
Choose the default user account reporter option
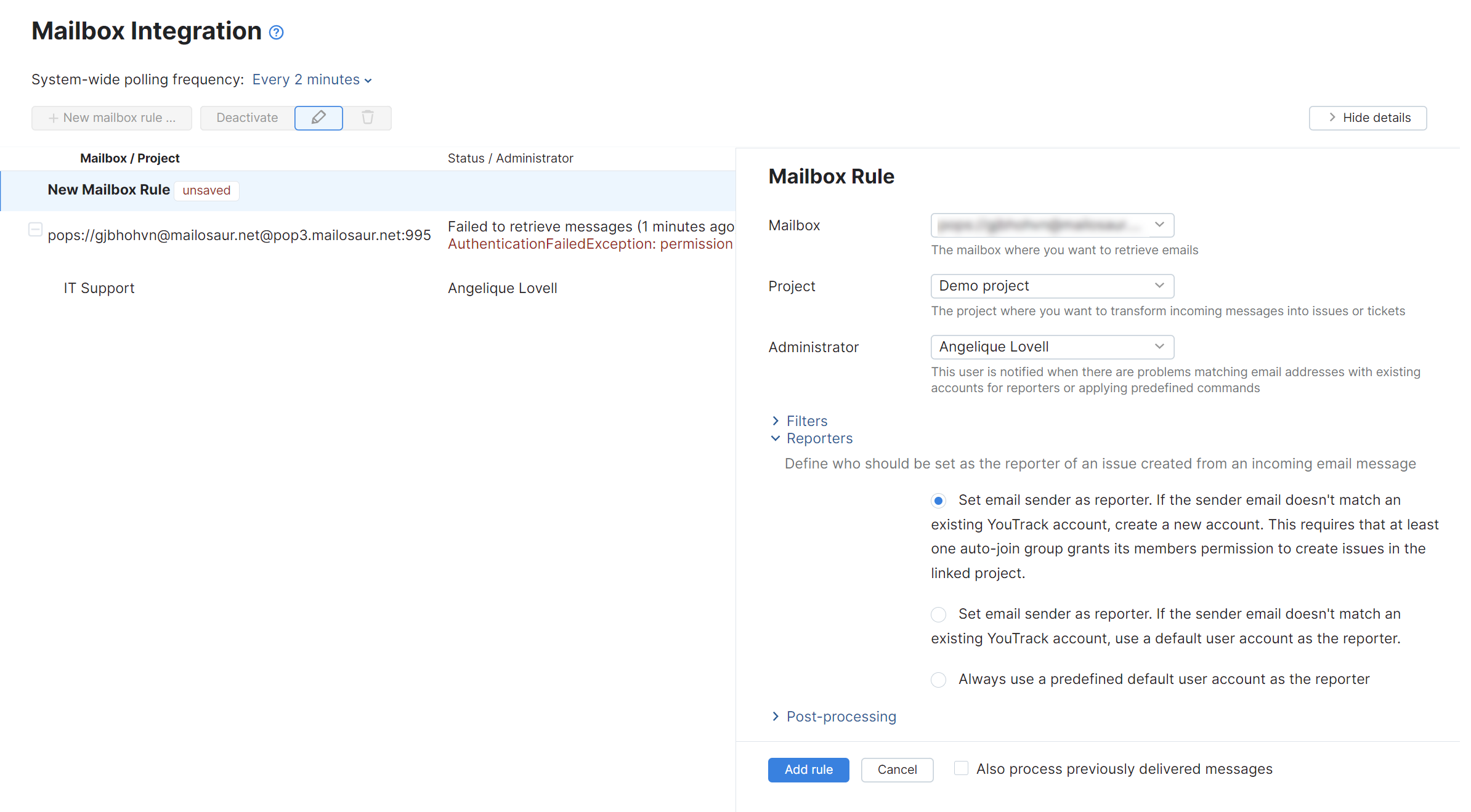click(x=938, y=614)
